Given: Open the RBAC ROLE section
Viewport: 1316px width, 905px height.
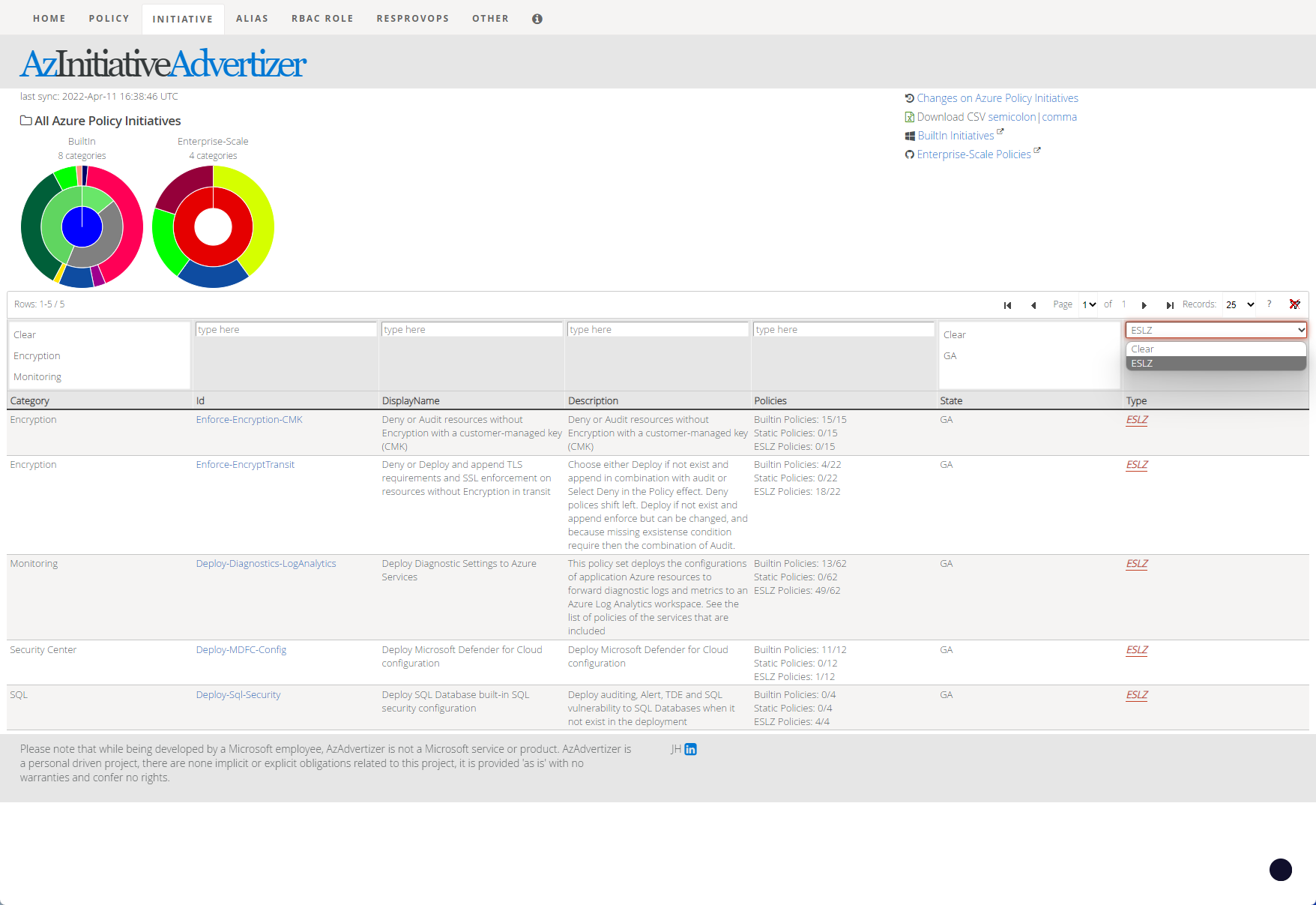Looking at the screenshot, I should (x=323, y=18).
